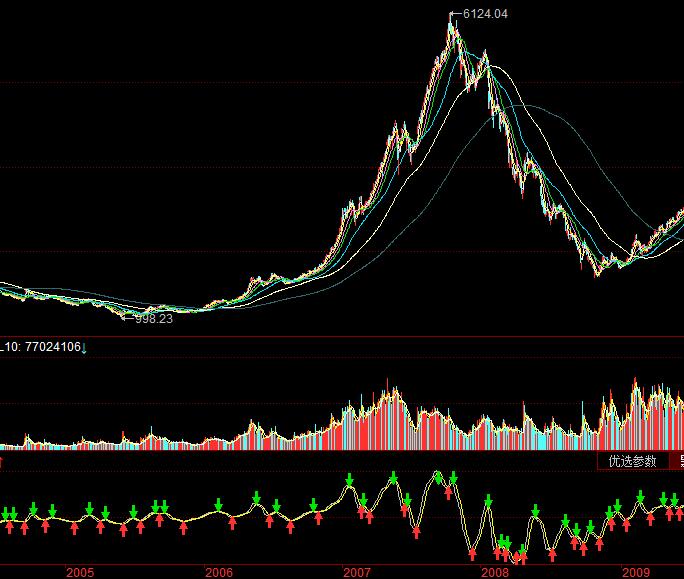This screenshot has height=579, width=684.
Task: Click the 998.23 lowest price label
Action: point(154,319)
